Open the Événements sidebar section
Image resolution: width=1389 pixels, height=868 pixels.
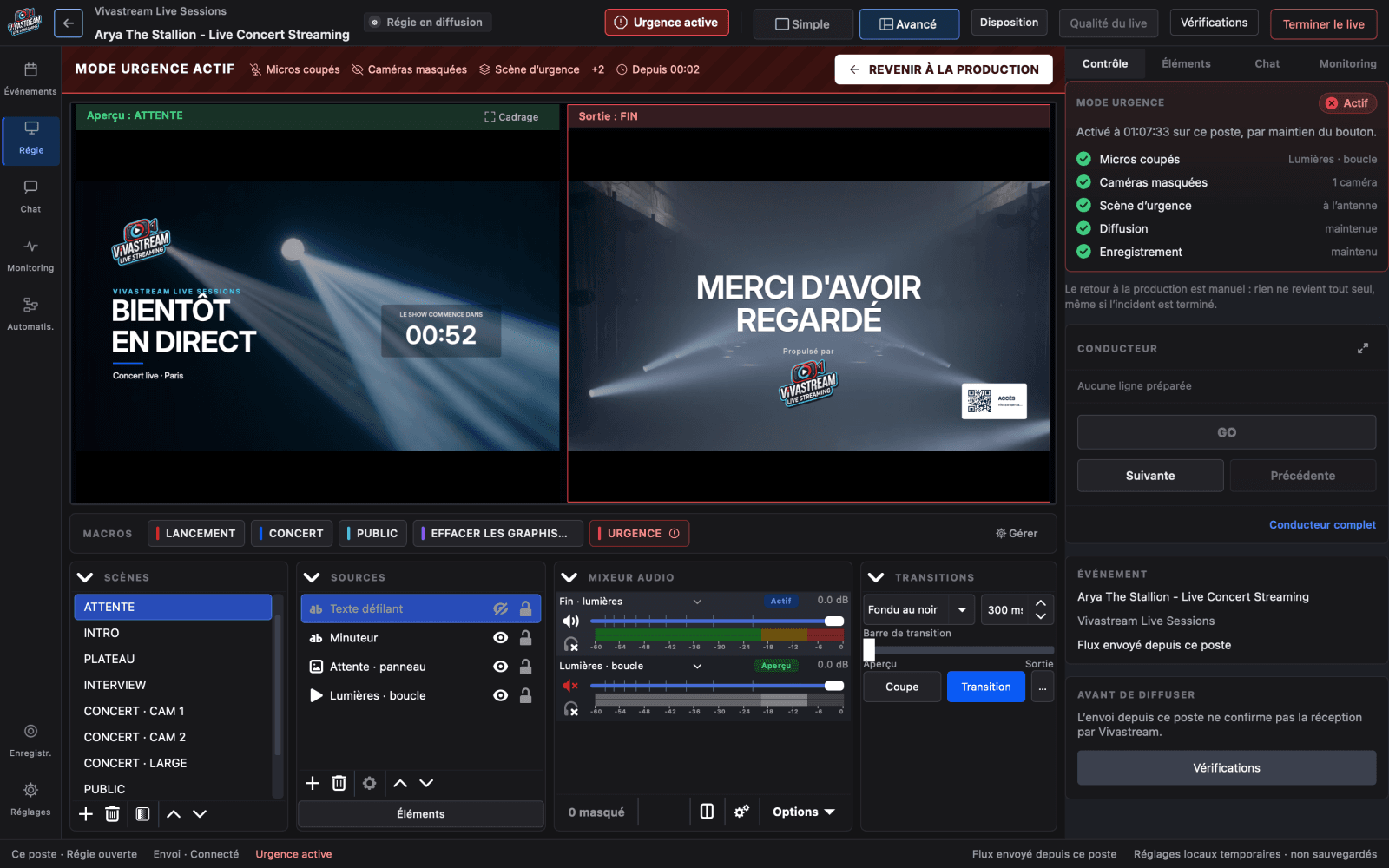click(x=30, y=79)
